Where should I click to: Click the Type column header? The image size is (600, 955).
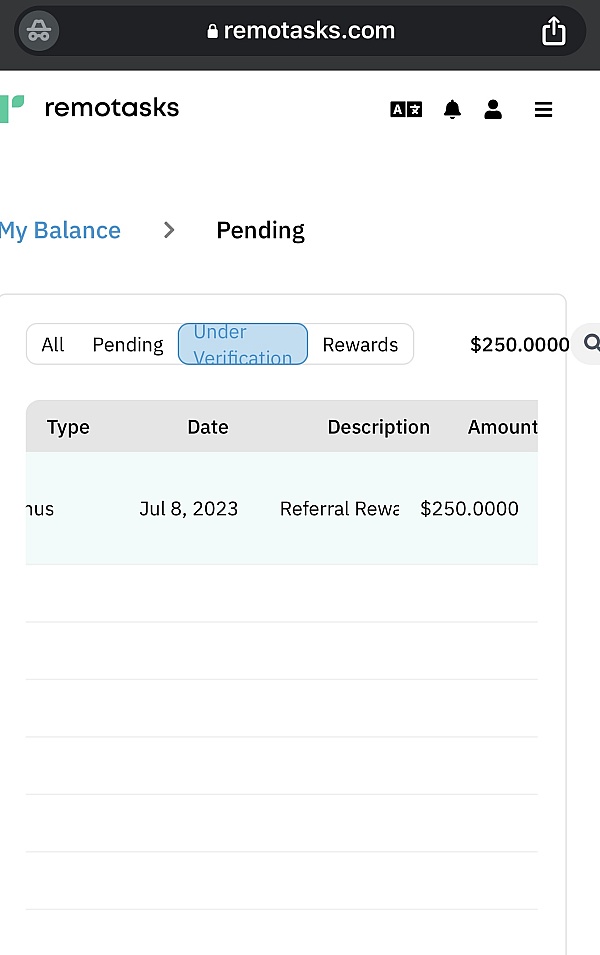pos(68,428)
